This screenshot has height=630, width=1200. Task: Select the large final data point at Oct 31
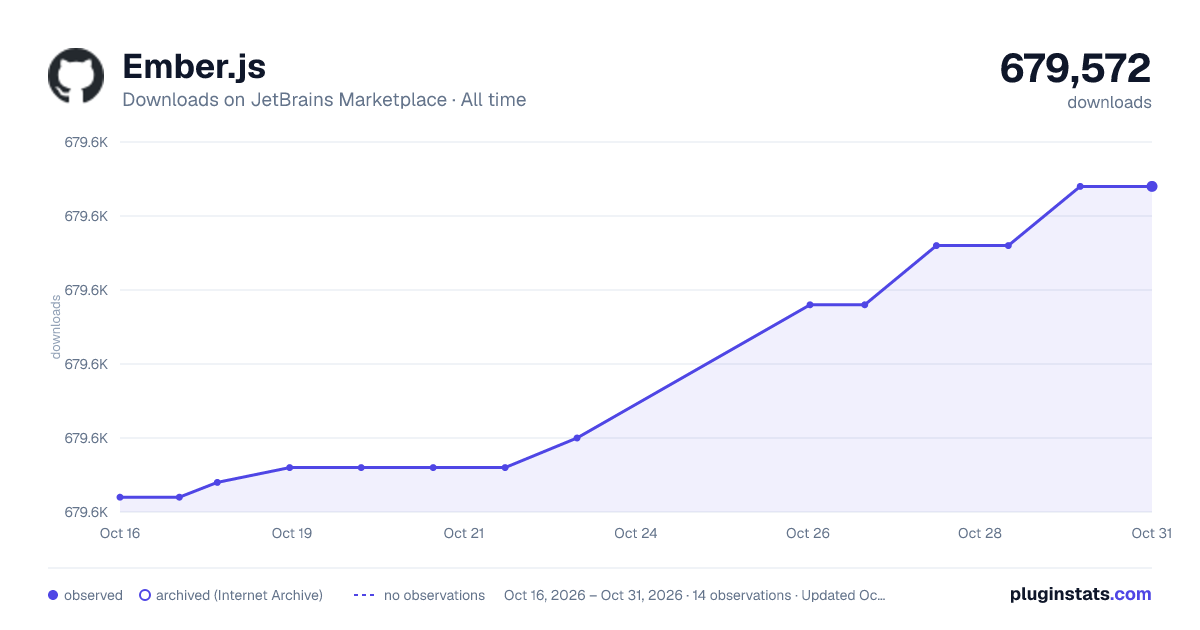tap(1152, 186)
